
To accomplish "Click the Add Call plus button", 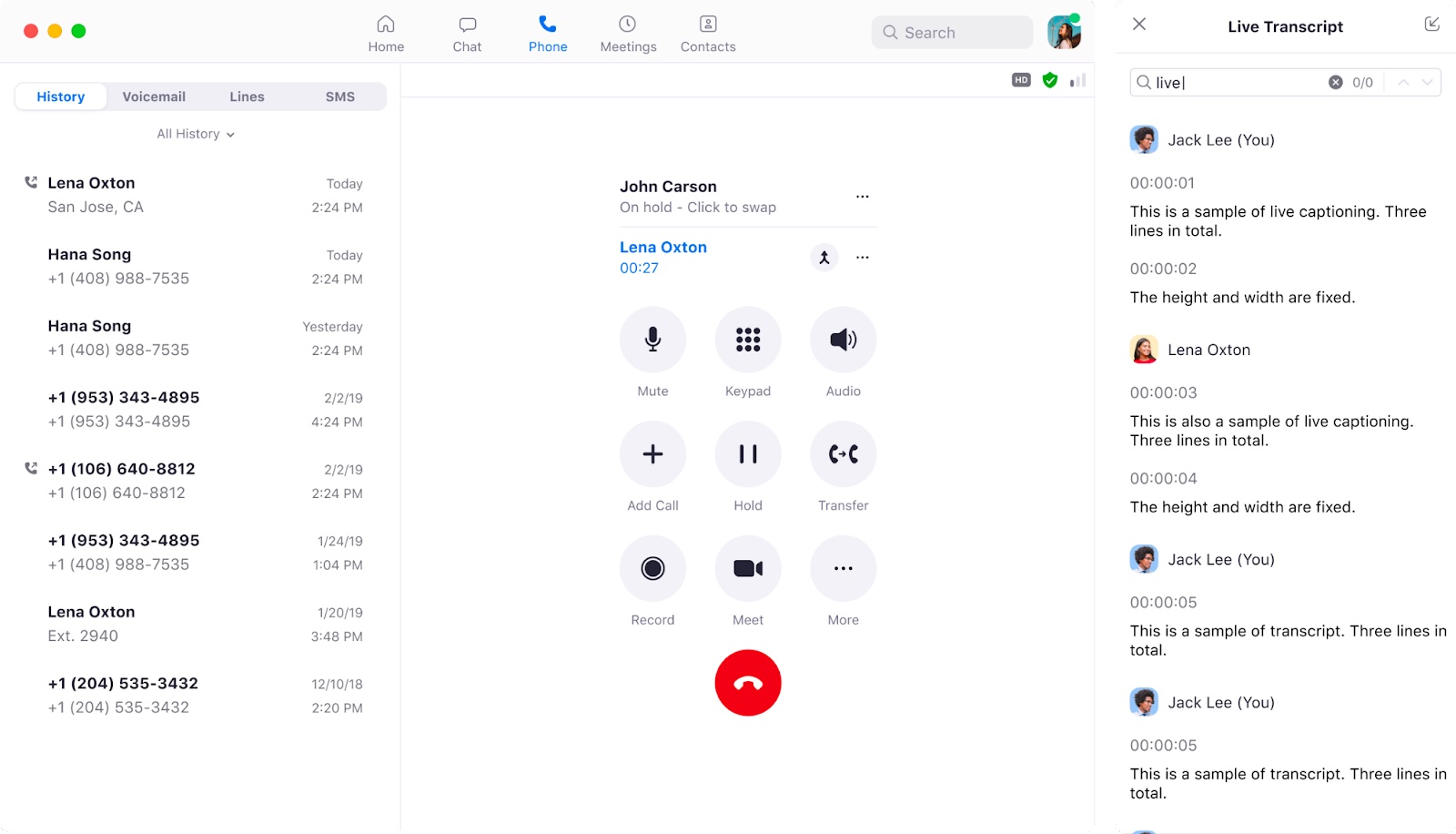I will (652, 454).
